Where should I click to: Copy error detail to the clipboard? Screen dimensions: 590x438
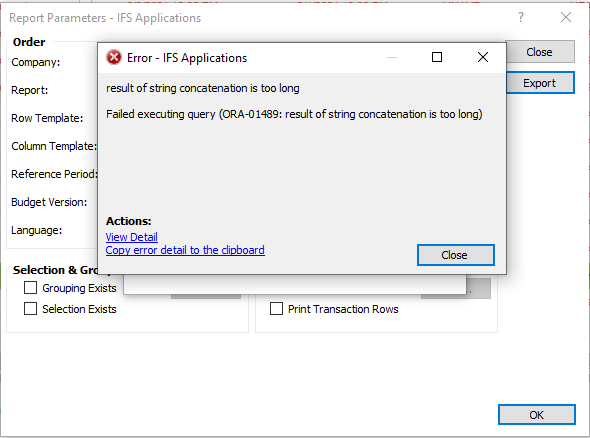point(185,250)
